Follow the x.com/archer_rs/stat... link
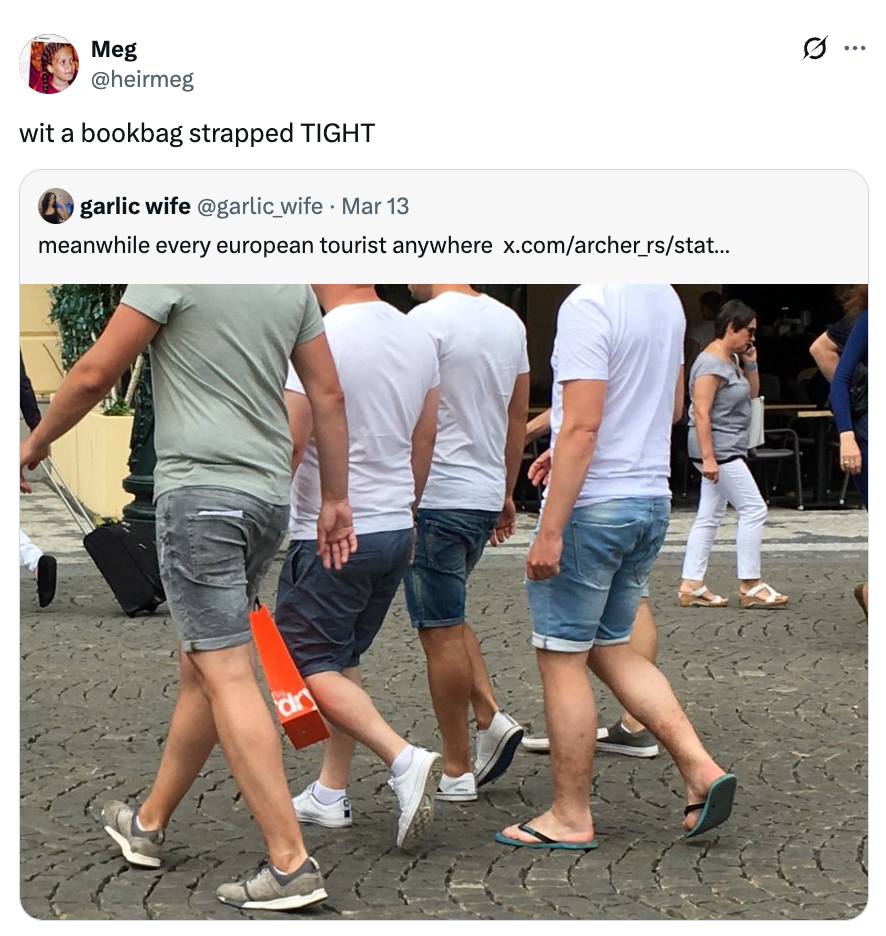Screen dimensions: 886x936 click(616, 245)
